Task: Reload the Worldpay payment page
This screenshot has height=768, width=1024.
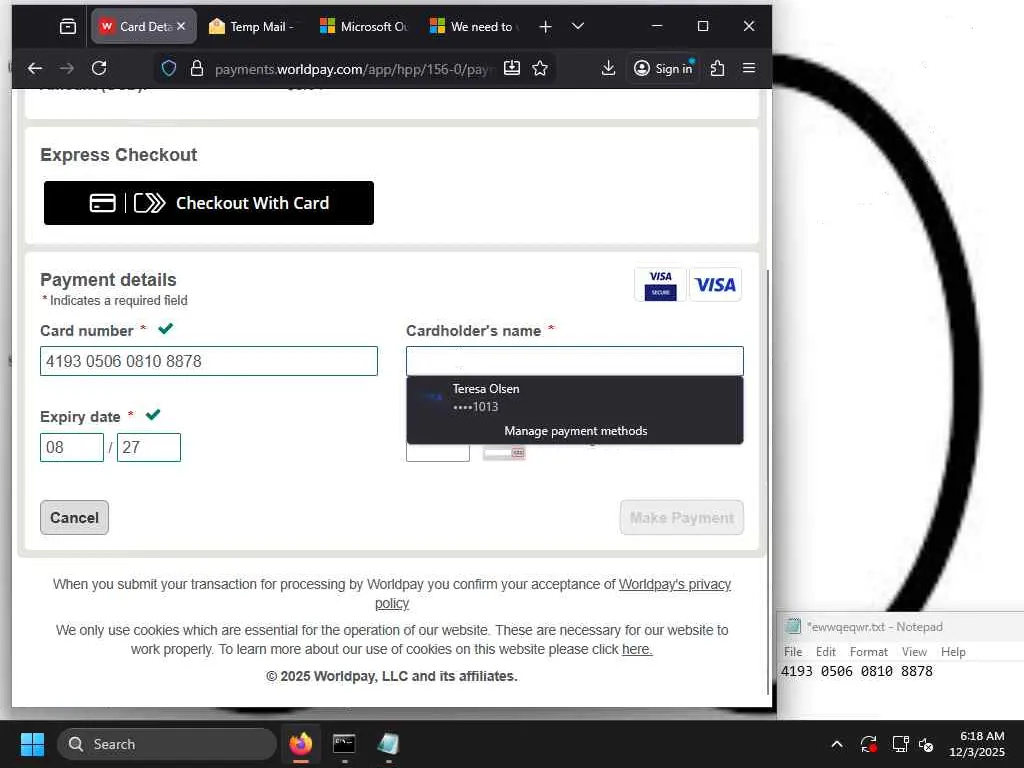Action: [x=99, y=68]
